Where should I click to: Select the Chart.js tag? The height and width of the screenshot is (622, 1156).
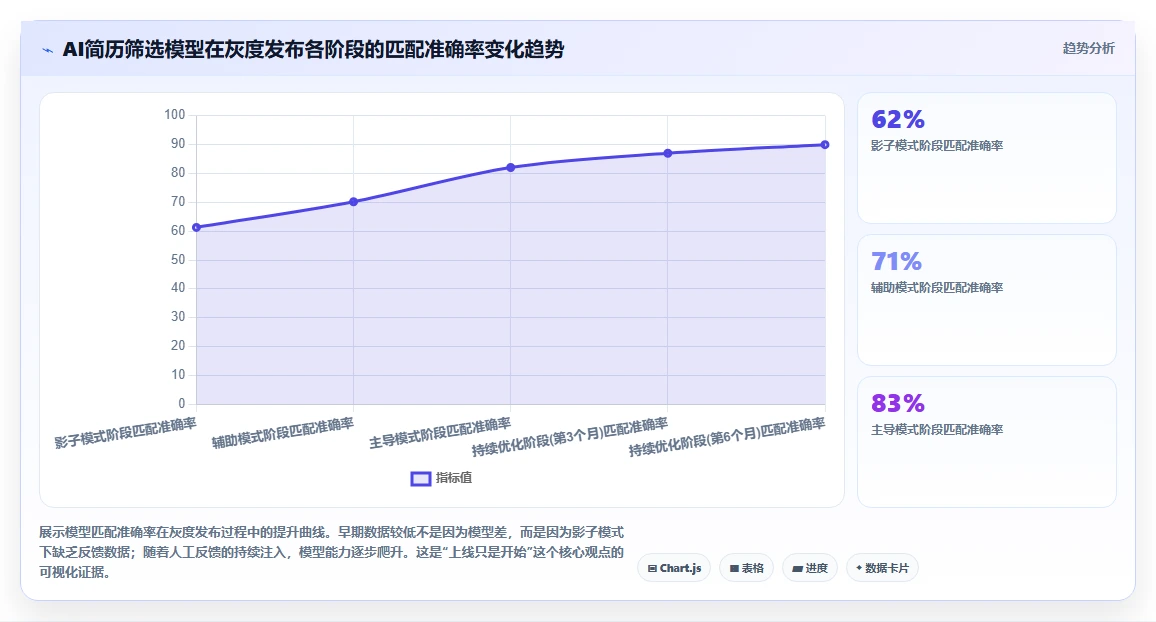pyautogui.click(x=674, y=568)
